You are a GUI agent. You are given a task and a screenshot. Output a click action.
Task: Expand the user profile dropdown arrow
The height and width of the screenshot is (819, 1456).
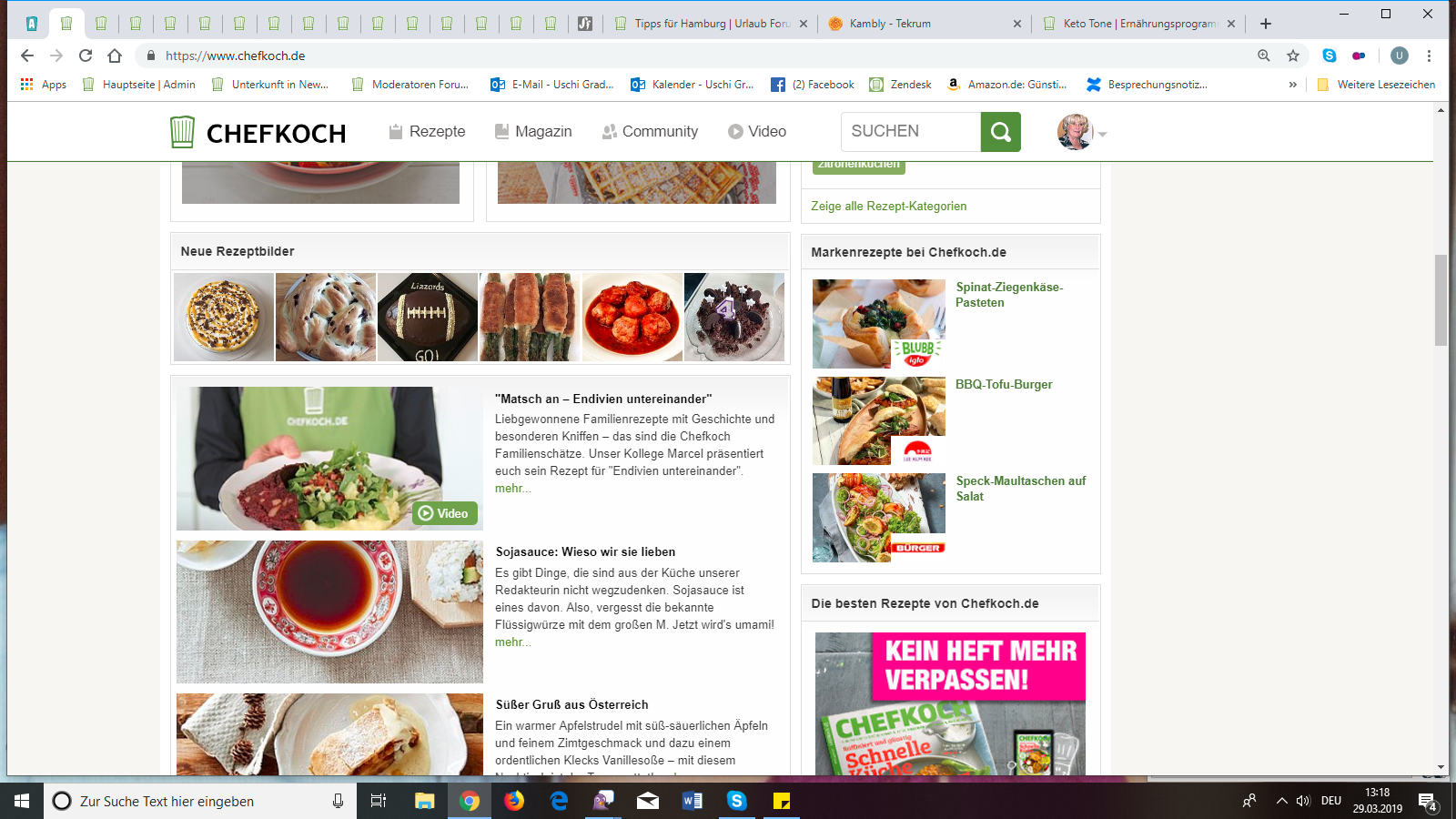1102,134
